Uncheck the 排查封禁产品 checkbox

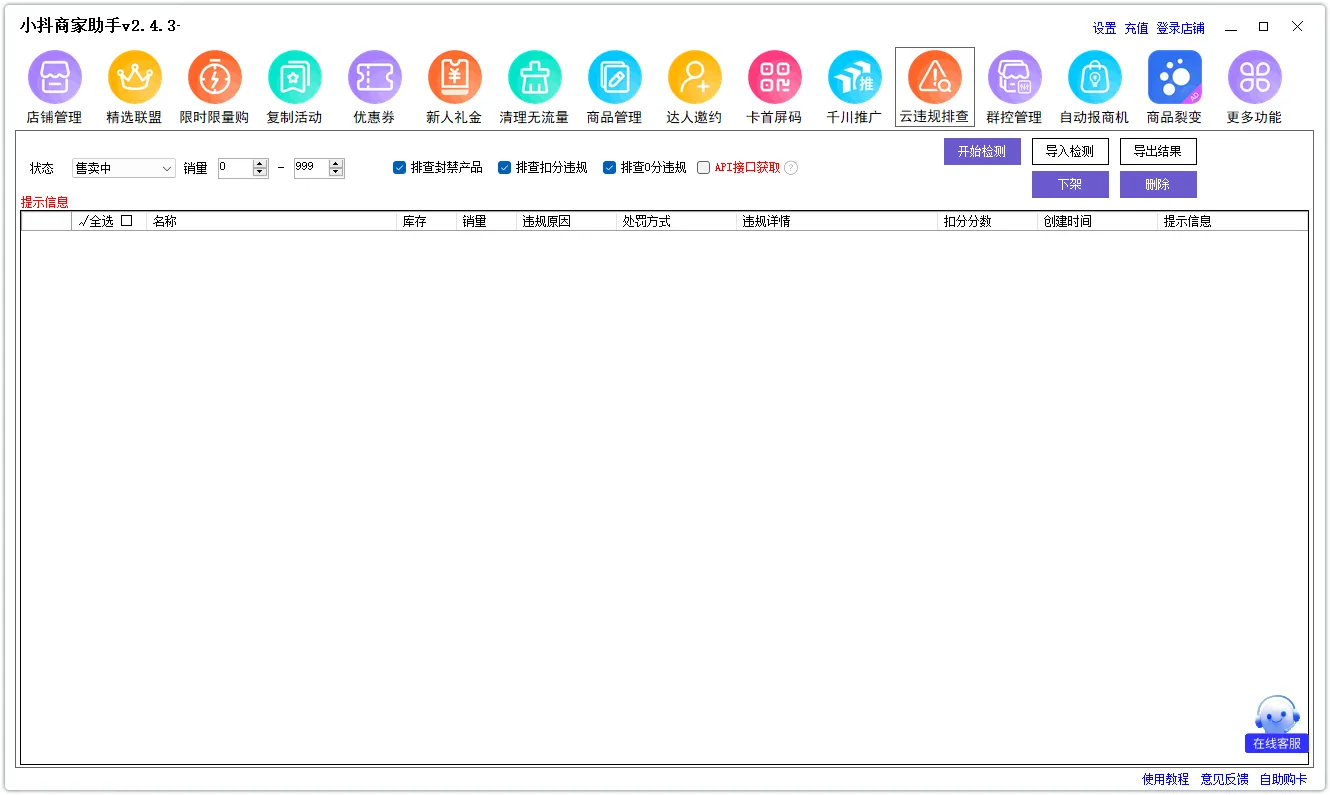[x=400, y=168]
